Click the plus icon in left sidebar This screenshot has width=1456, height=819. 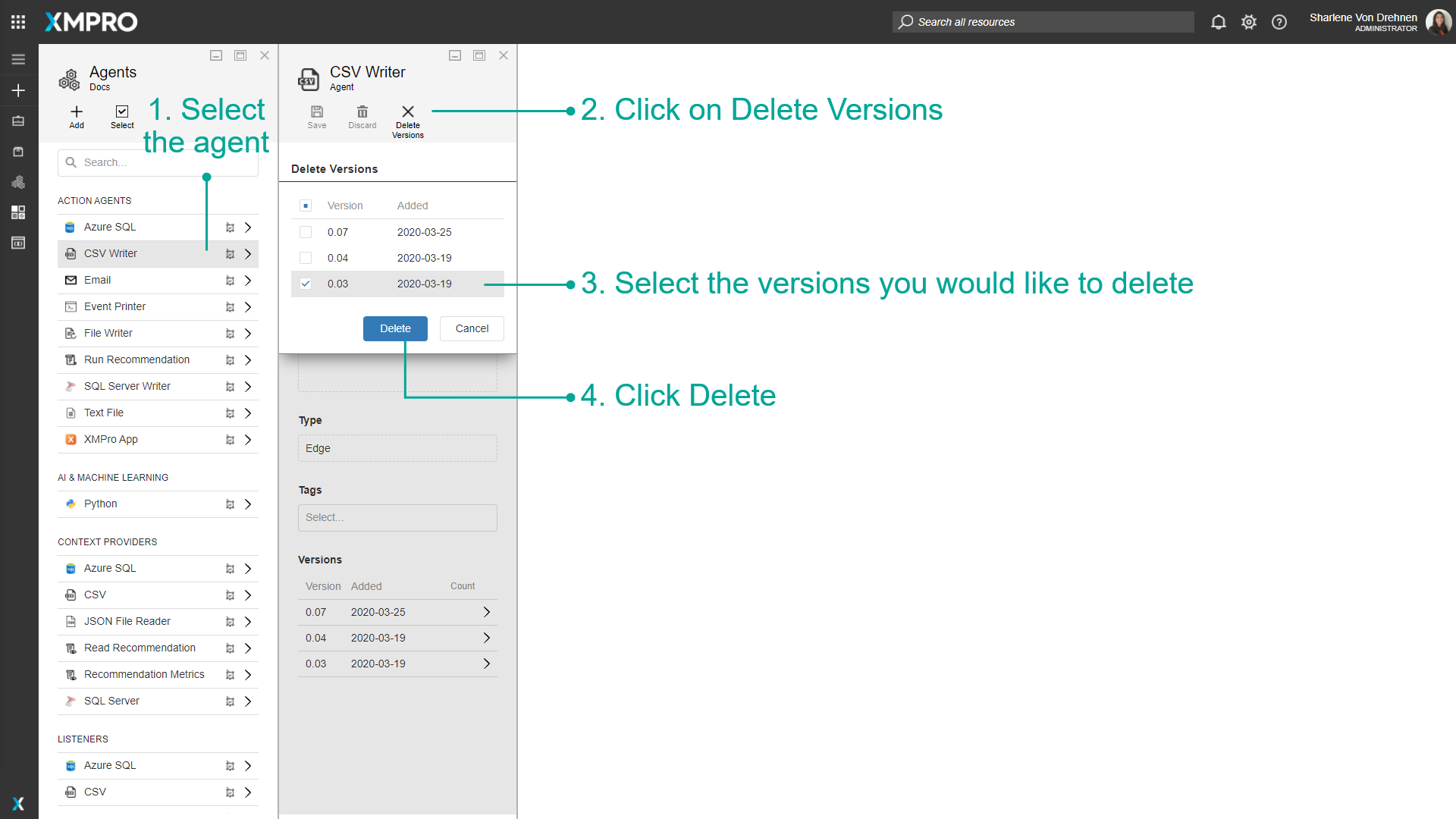(x=18, y=90)
